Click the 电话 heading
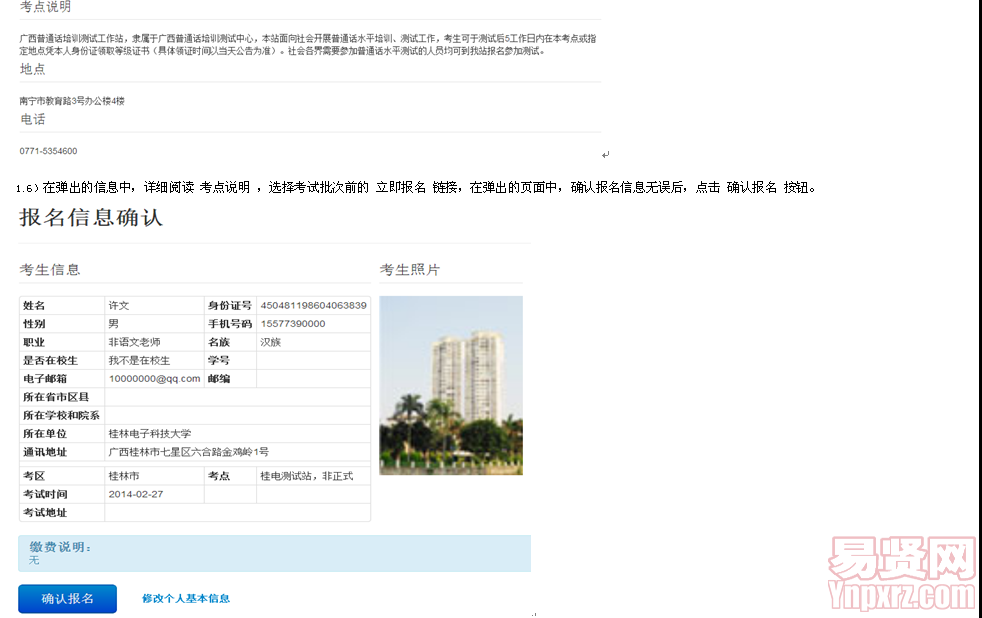The height and width of the screenshot is (618, 982). click(x=33, y=119)
